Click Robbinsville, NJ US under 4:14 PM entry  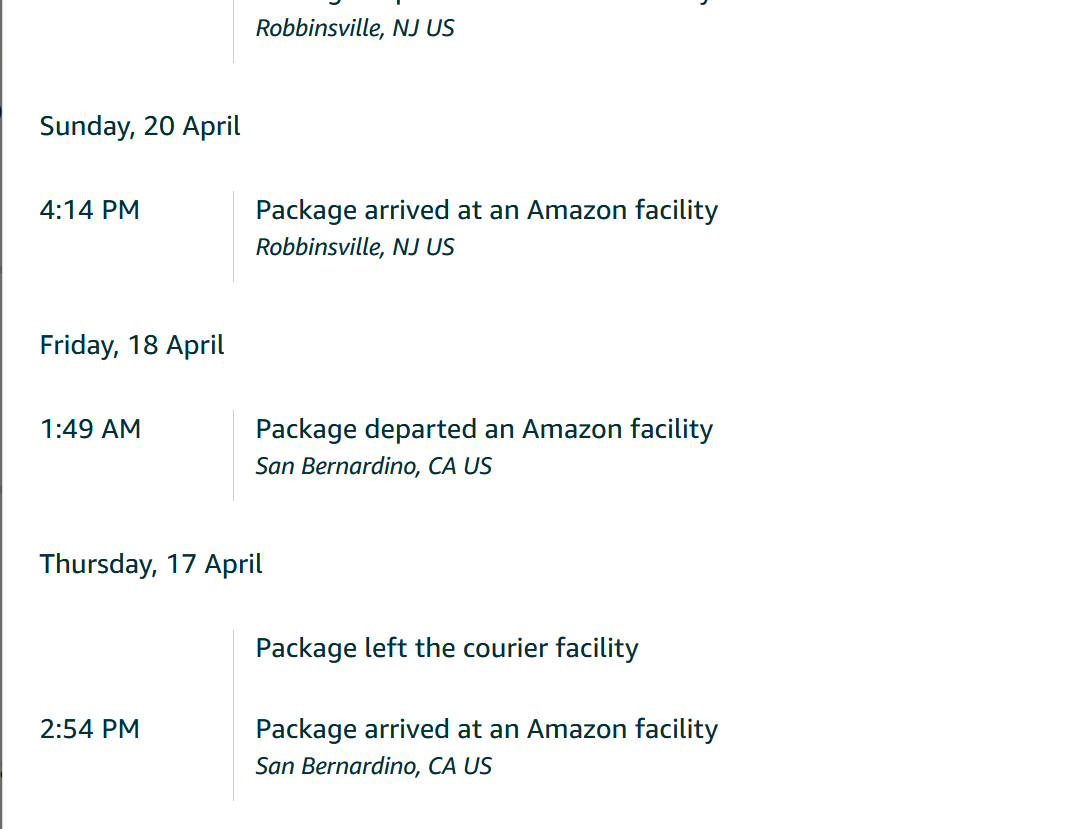[x=355, y=247]
